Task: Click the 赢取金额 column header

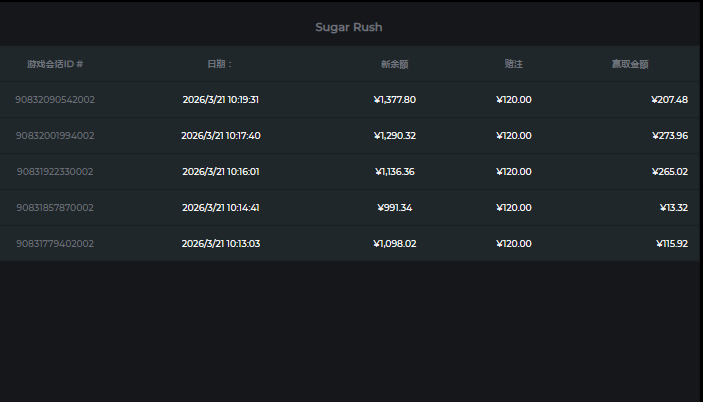Action: pyautogui.click(x=630, y=64)
